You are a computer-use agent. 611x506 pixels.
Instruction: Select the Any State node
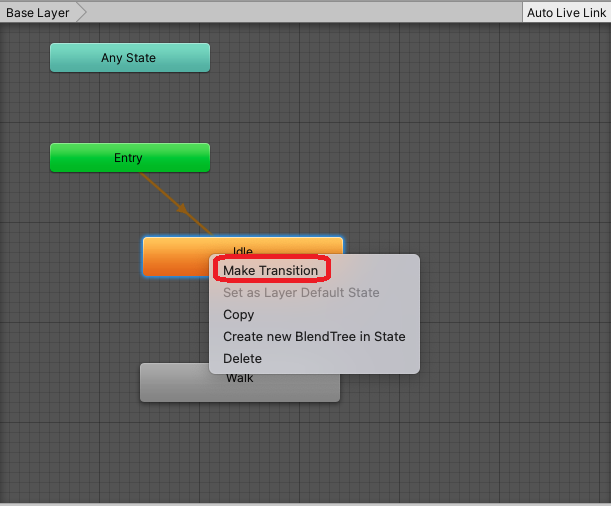point(130,58)
